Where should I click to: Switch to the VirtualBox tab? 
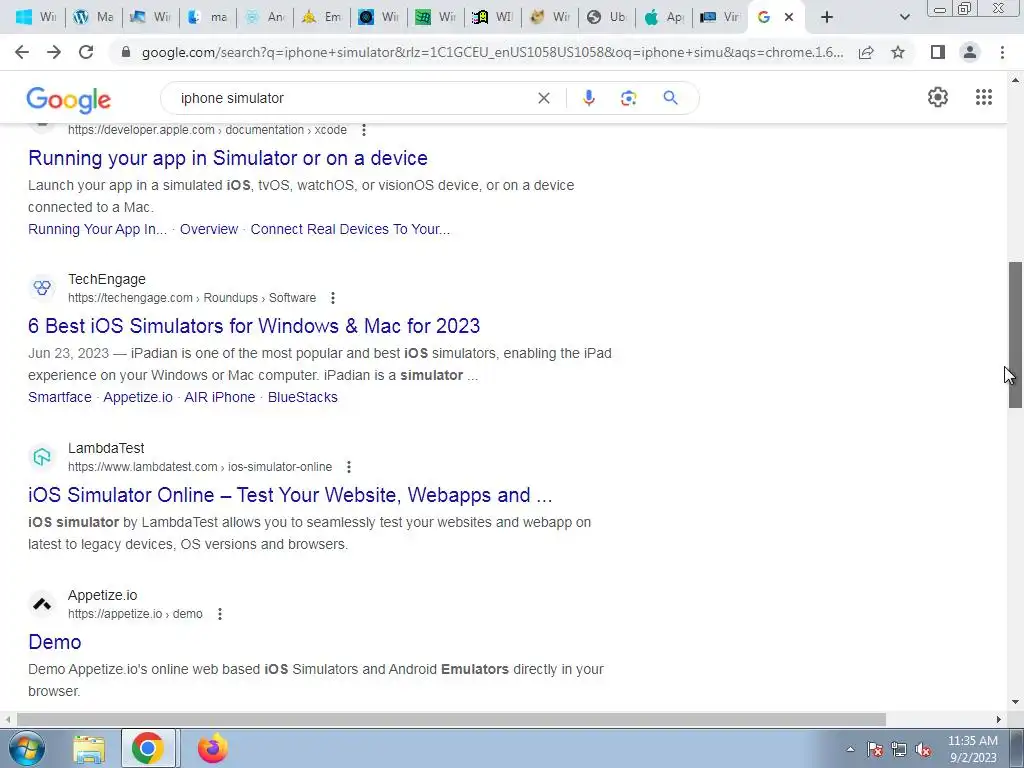tap(720, 18)
